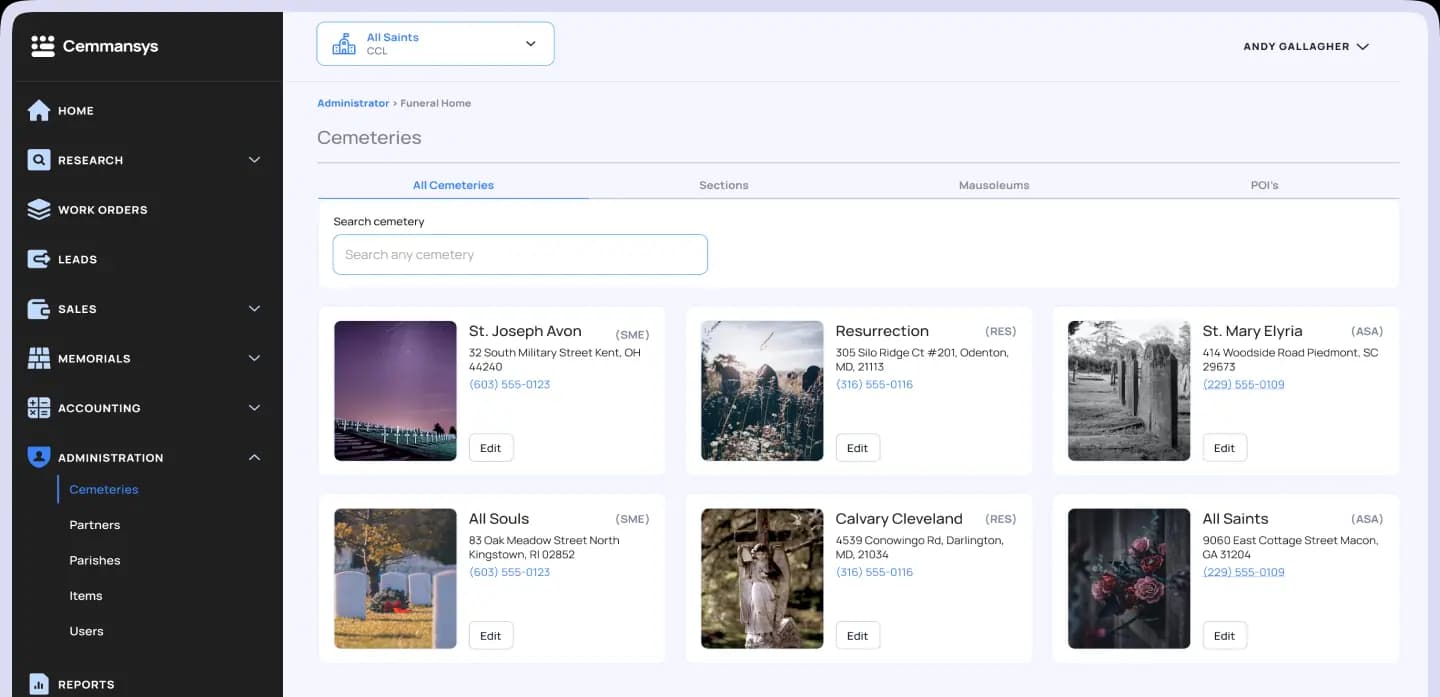Open the Calvary Cleveland thumbnail image
The height and width of the screenshot is (697, 1440).
[x=762, y=579]
